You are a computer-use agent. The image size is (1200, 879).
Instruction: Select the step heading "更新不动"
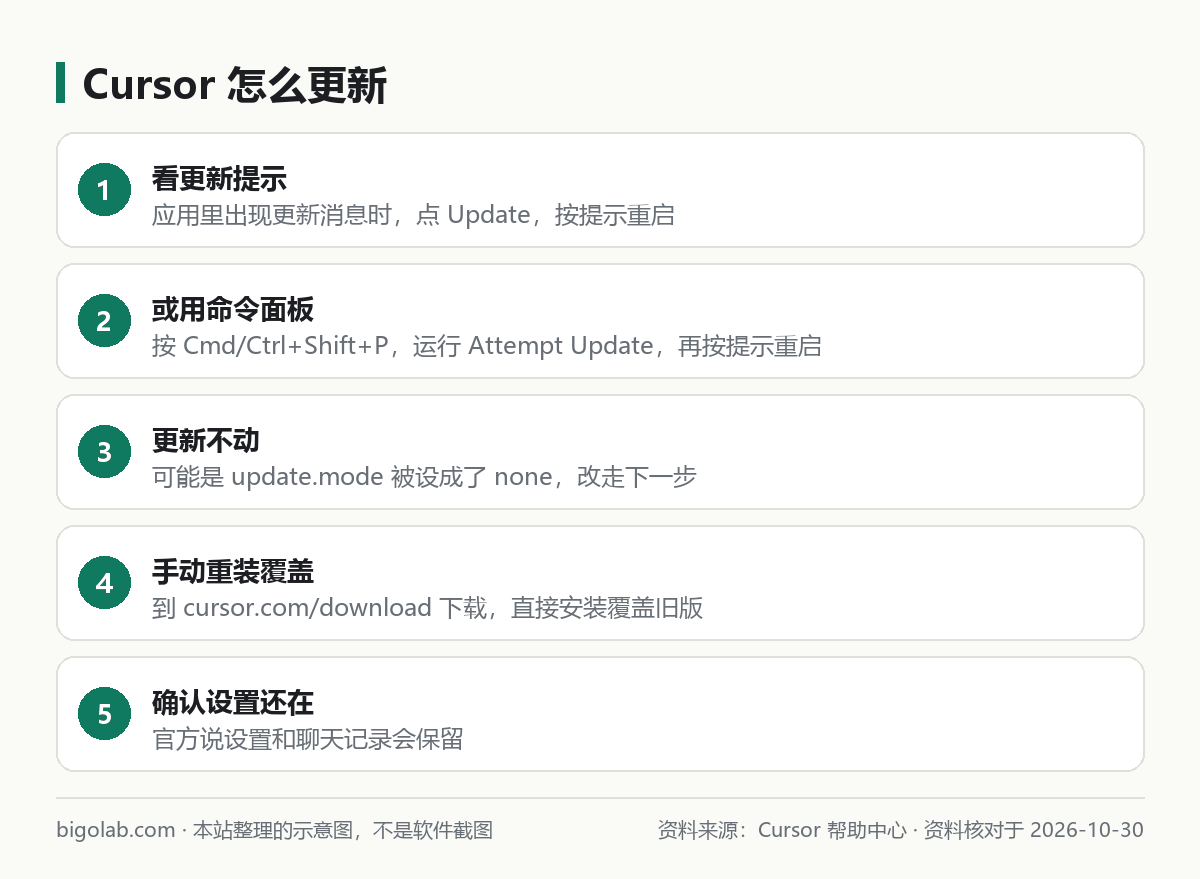(x=206, y=441)
